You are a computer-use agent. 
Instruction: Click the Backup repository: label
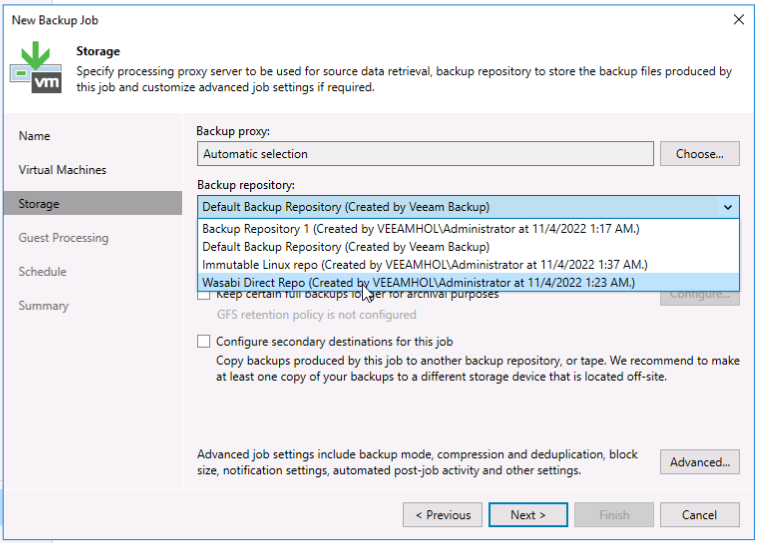click(246, 185)
